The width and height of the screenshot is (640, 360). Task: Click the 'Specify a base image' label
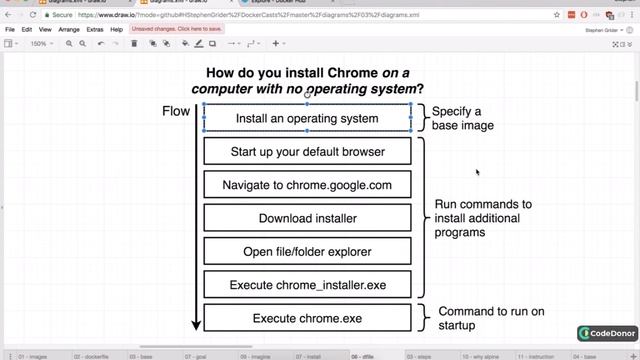click(x=462, y=118)
